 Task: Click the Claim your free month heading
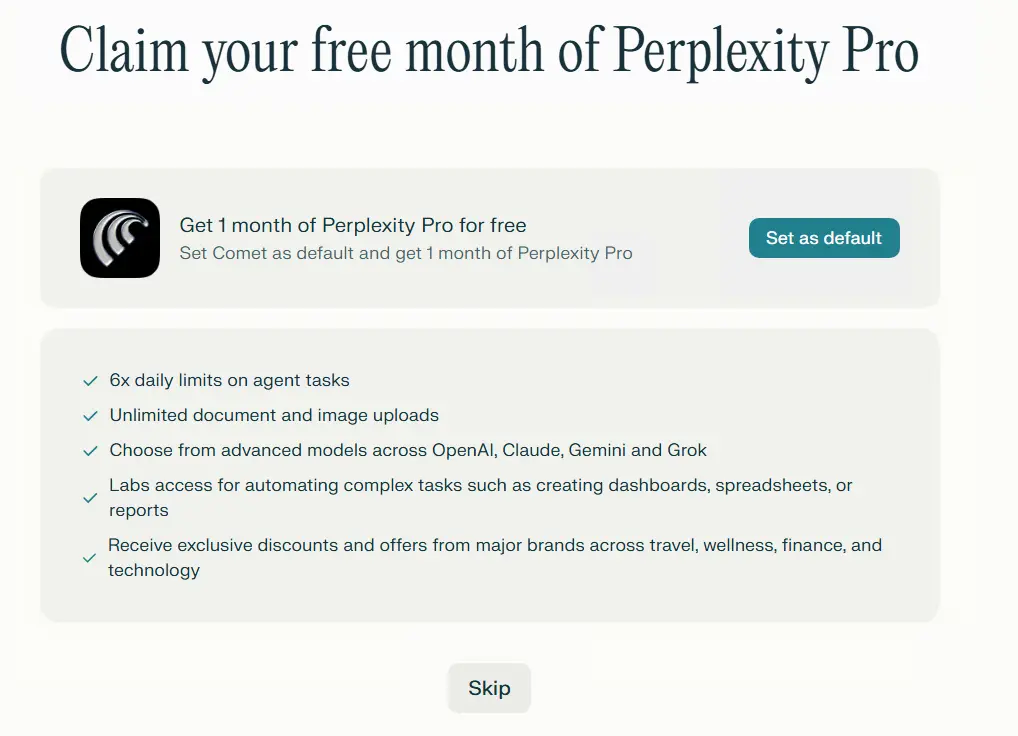[x=489, y=52]
